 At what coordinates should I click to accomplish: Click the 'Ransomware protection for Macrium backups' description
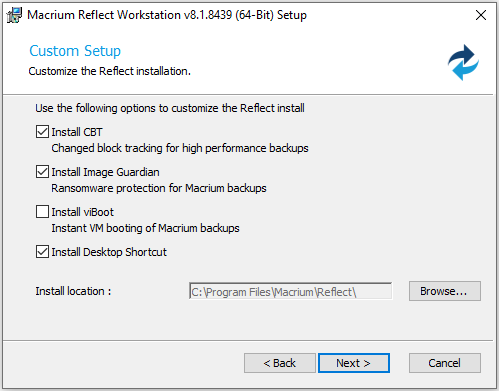coord(159,188)
